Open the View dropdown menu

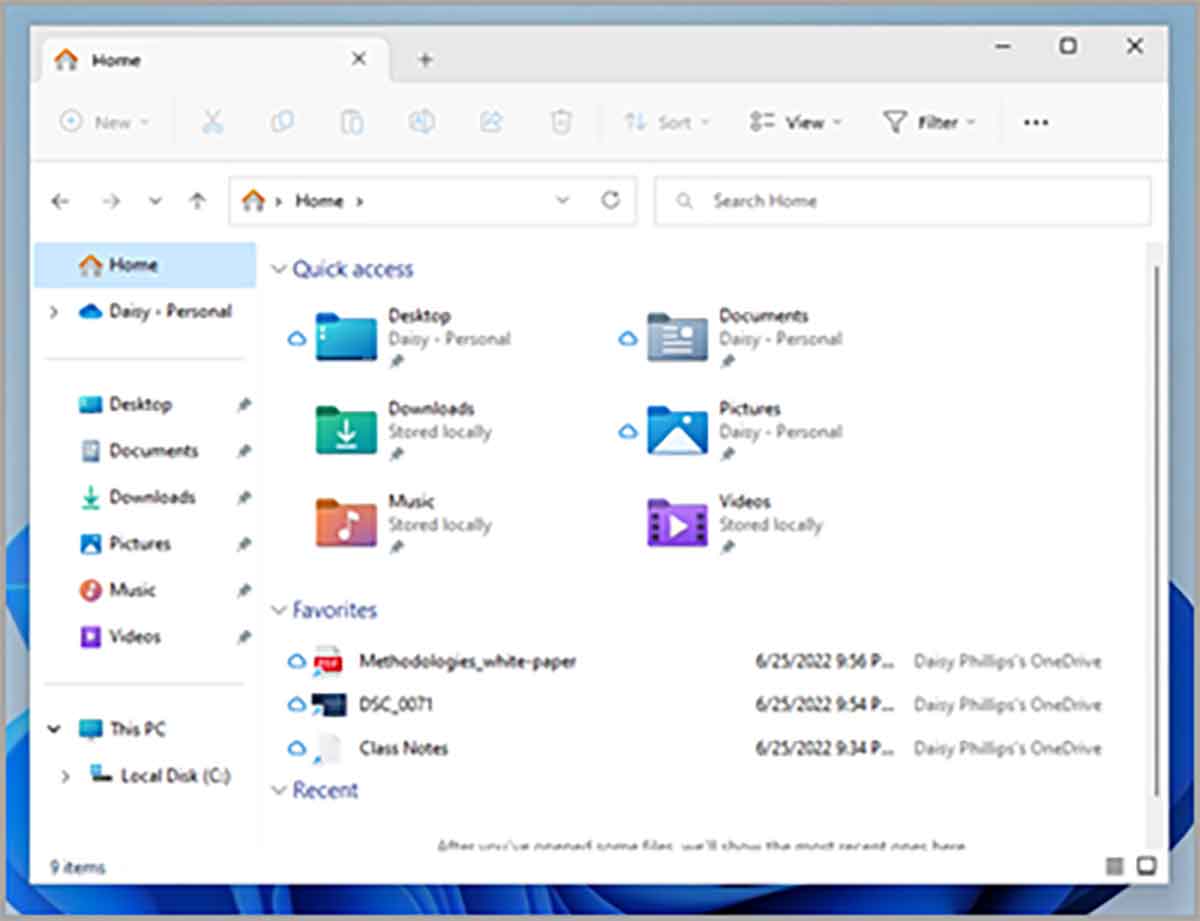pos(796,121)
